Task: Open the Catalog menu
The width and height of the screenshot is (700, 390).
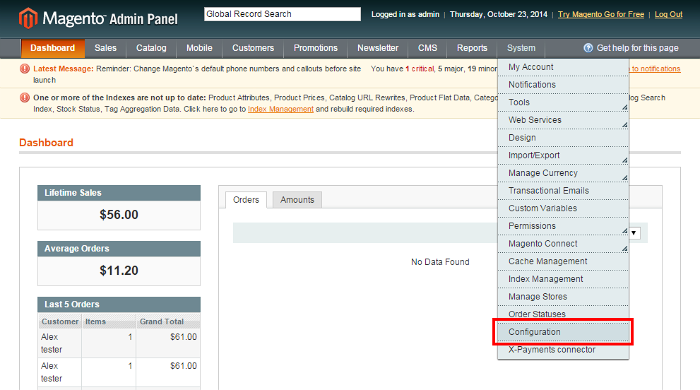Action: [151, 48]
